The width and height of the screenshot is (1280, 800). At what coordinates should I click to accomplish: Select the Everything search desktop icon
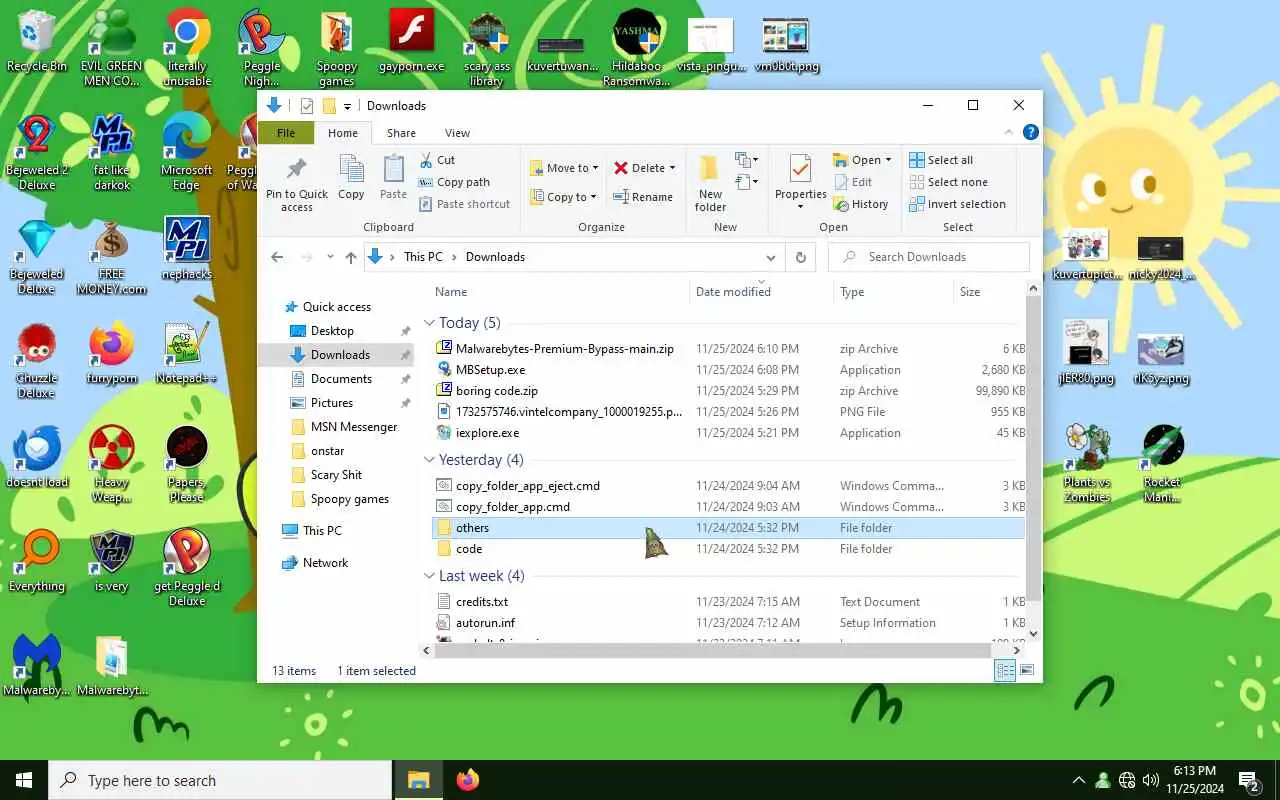click(x=36, y=561)
